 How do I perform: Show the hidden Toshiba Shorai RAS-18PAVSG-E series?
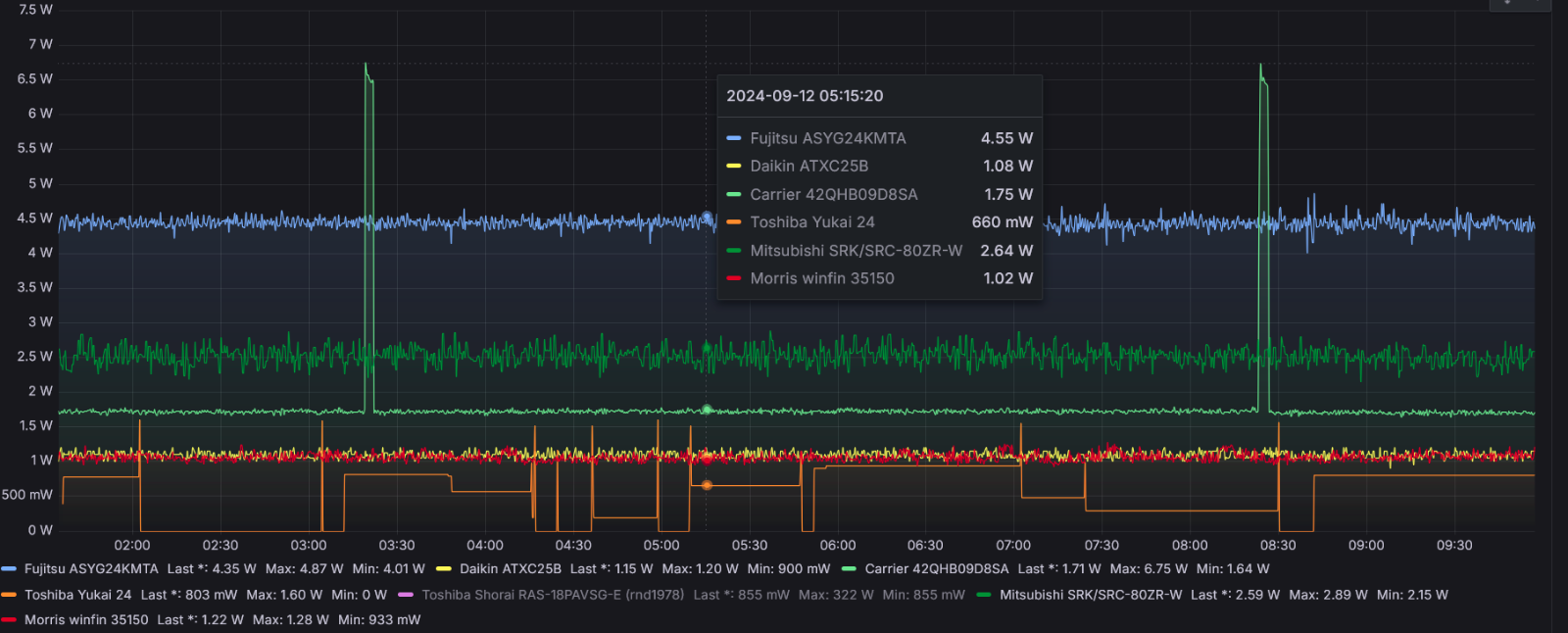coord(553,595)
